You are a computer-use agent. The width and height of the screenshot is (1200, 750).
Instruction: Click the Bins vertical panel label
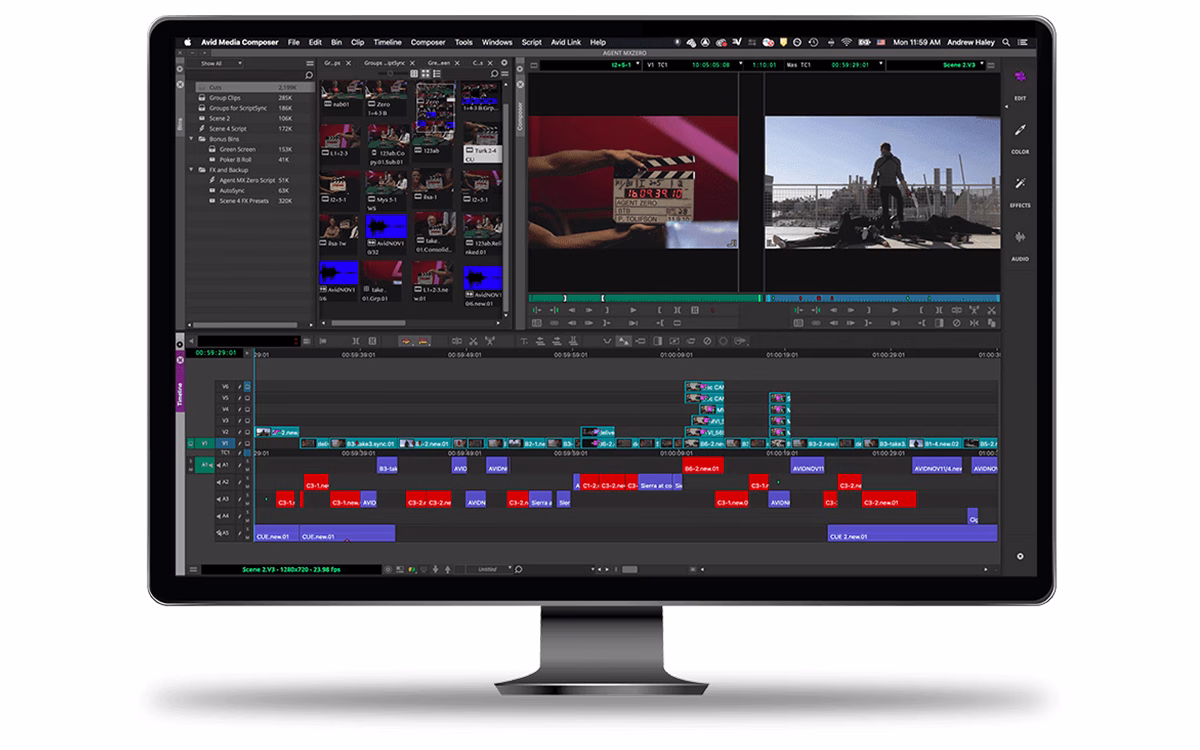(181, 125)
